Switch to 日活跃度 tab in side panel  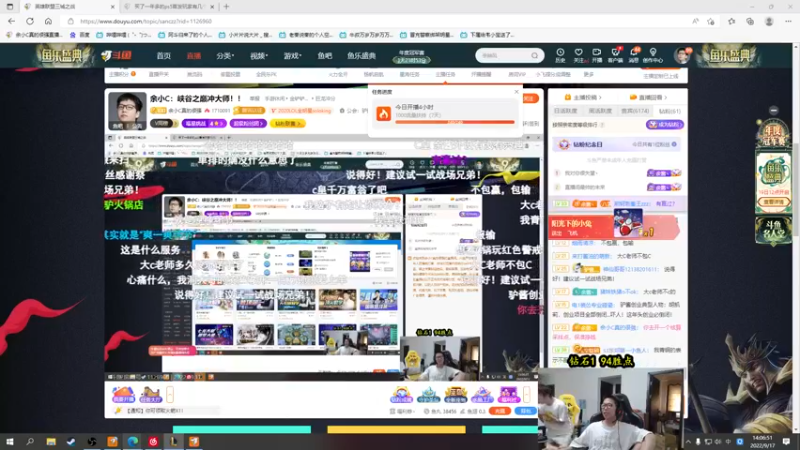(x=565, y=111)
